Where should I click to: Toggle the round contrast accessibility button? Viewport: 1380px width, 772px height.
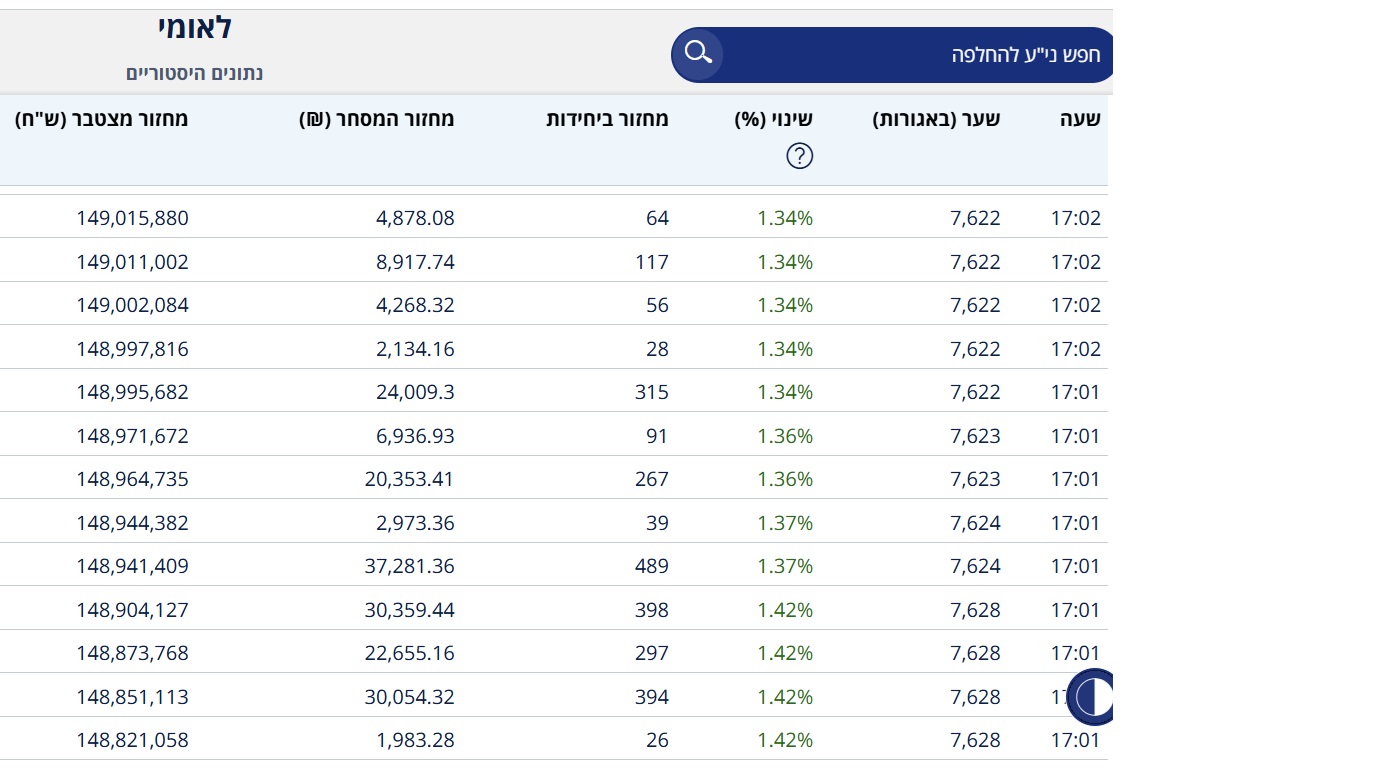tap(1090, 697)
